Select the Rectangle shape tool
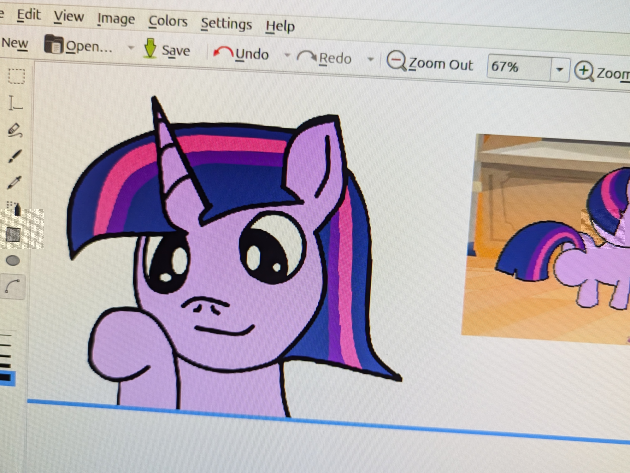This screenshot has width=630, height=473. [x=13, y=234]
